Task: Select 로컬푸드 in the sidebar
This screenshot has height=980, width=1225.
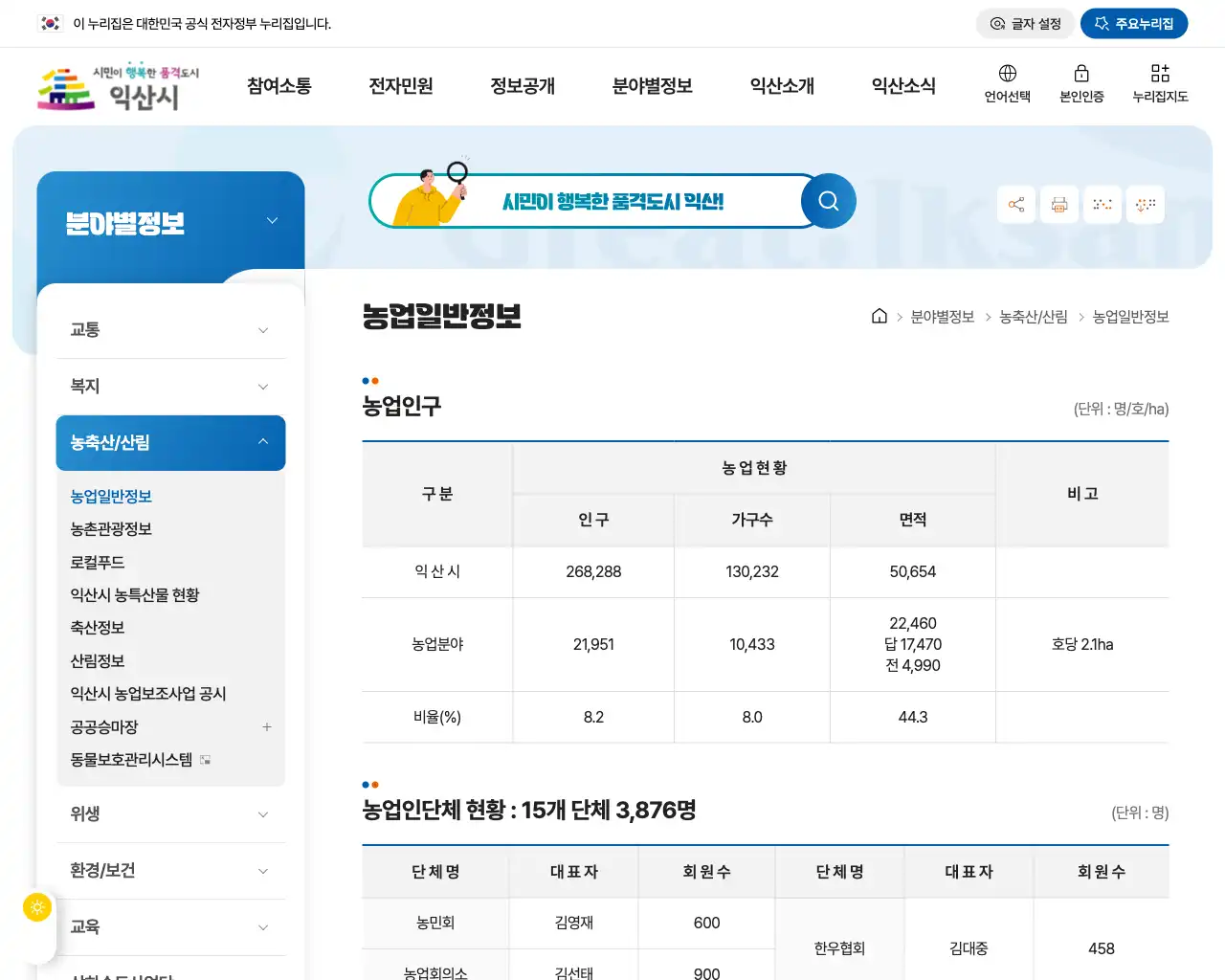Action: pyautogui.click(x=96, y=562)
